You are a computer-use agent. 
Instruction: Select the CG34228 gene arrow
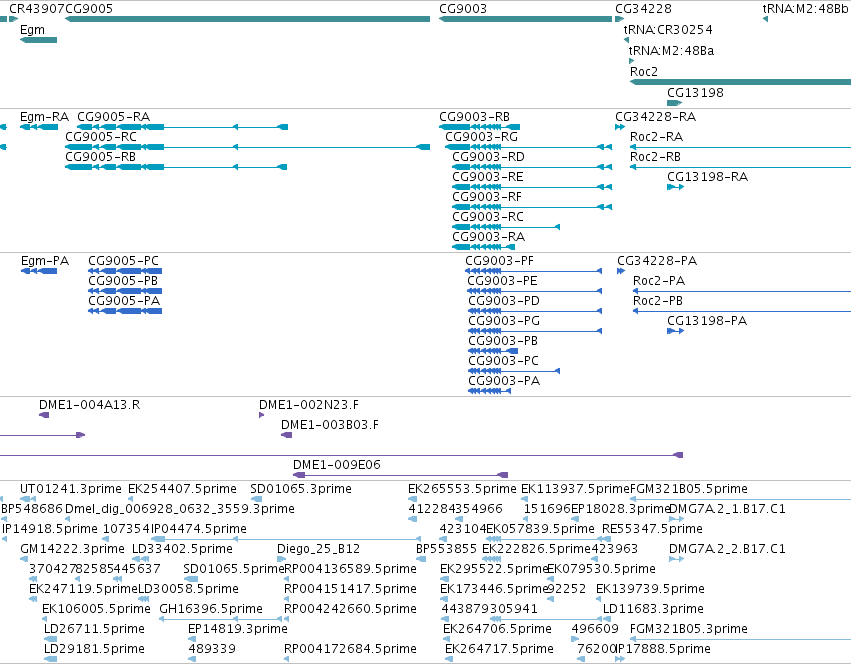pos(619,19)
